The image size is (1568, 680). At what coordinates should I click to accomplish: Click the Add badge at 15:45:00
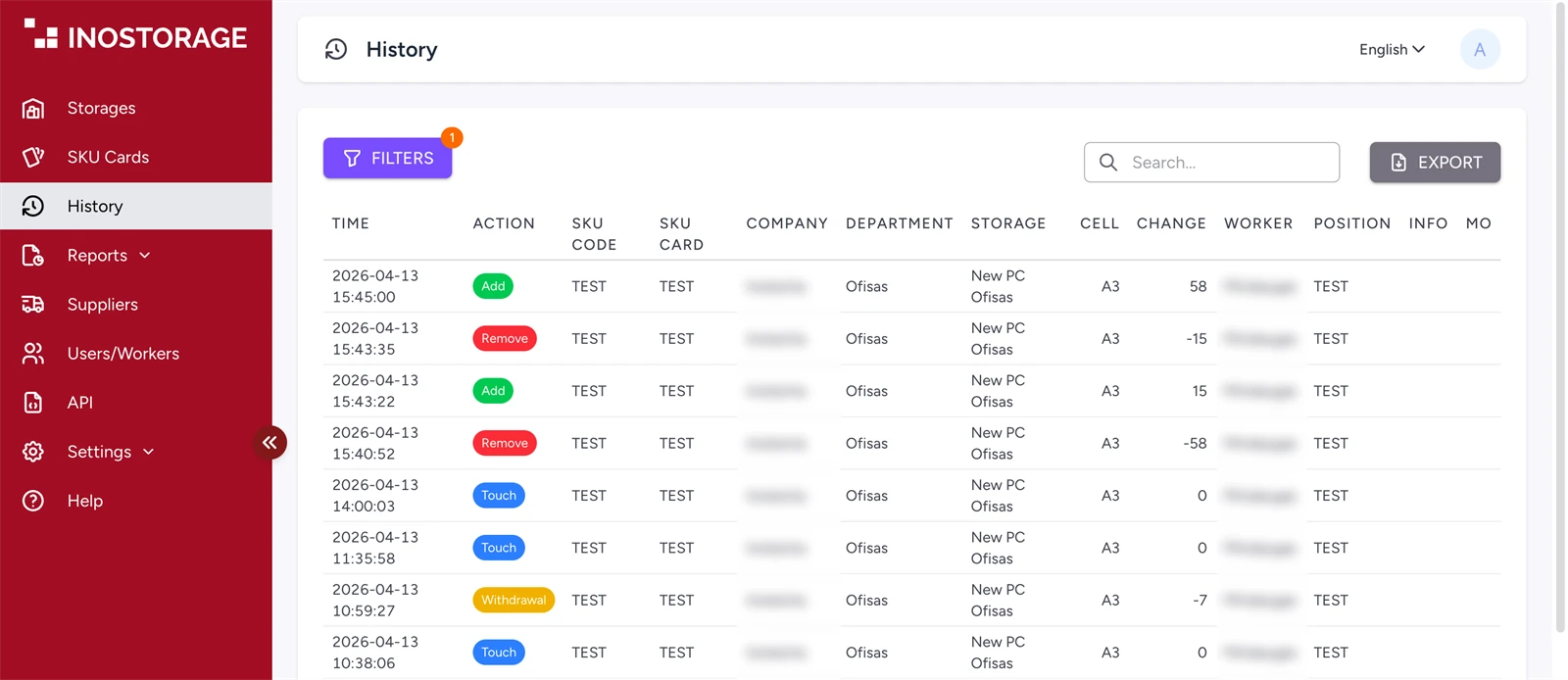pyautogui.click(x=493, y=286)
